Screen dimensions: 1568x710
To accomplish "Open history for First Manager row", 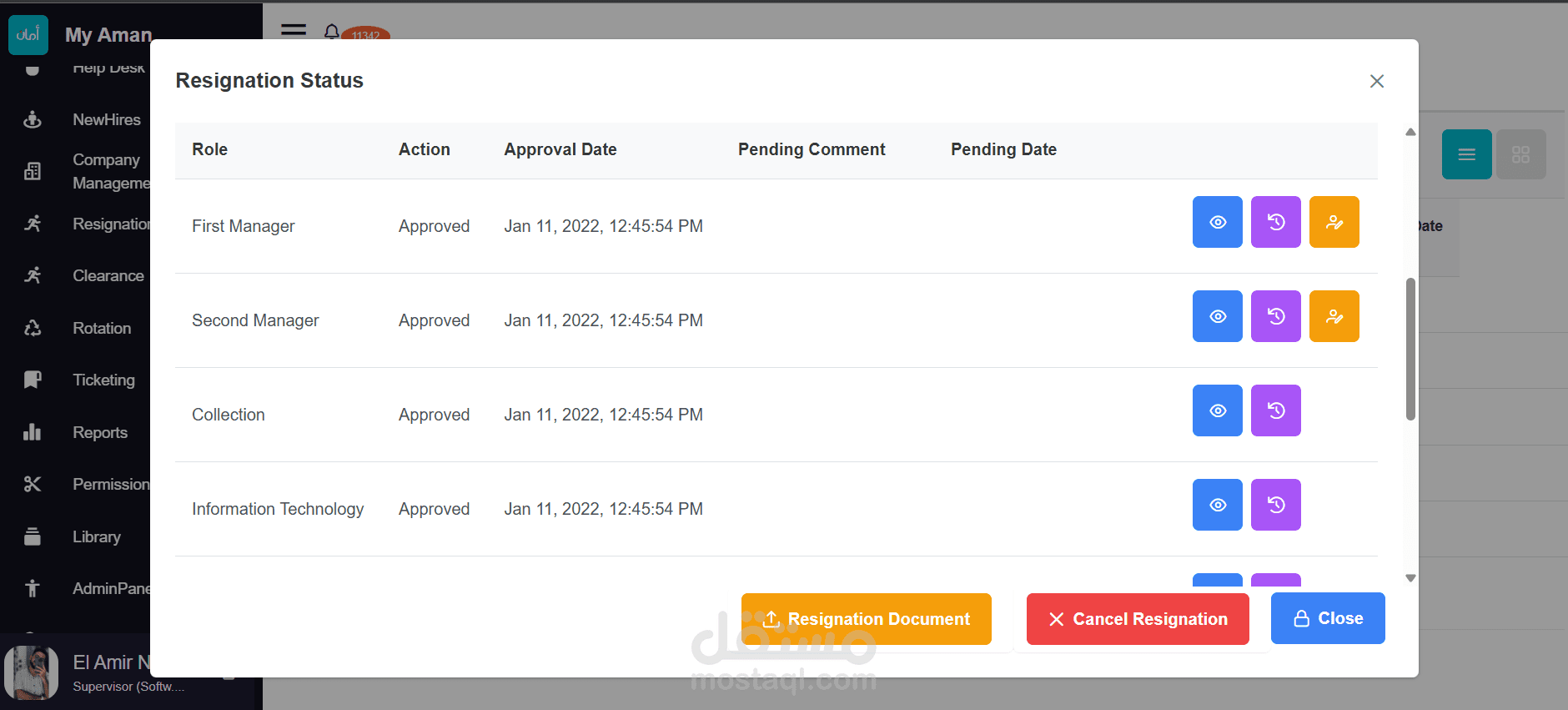I will click(1275, 222).
